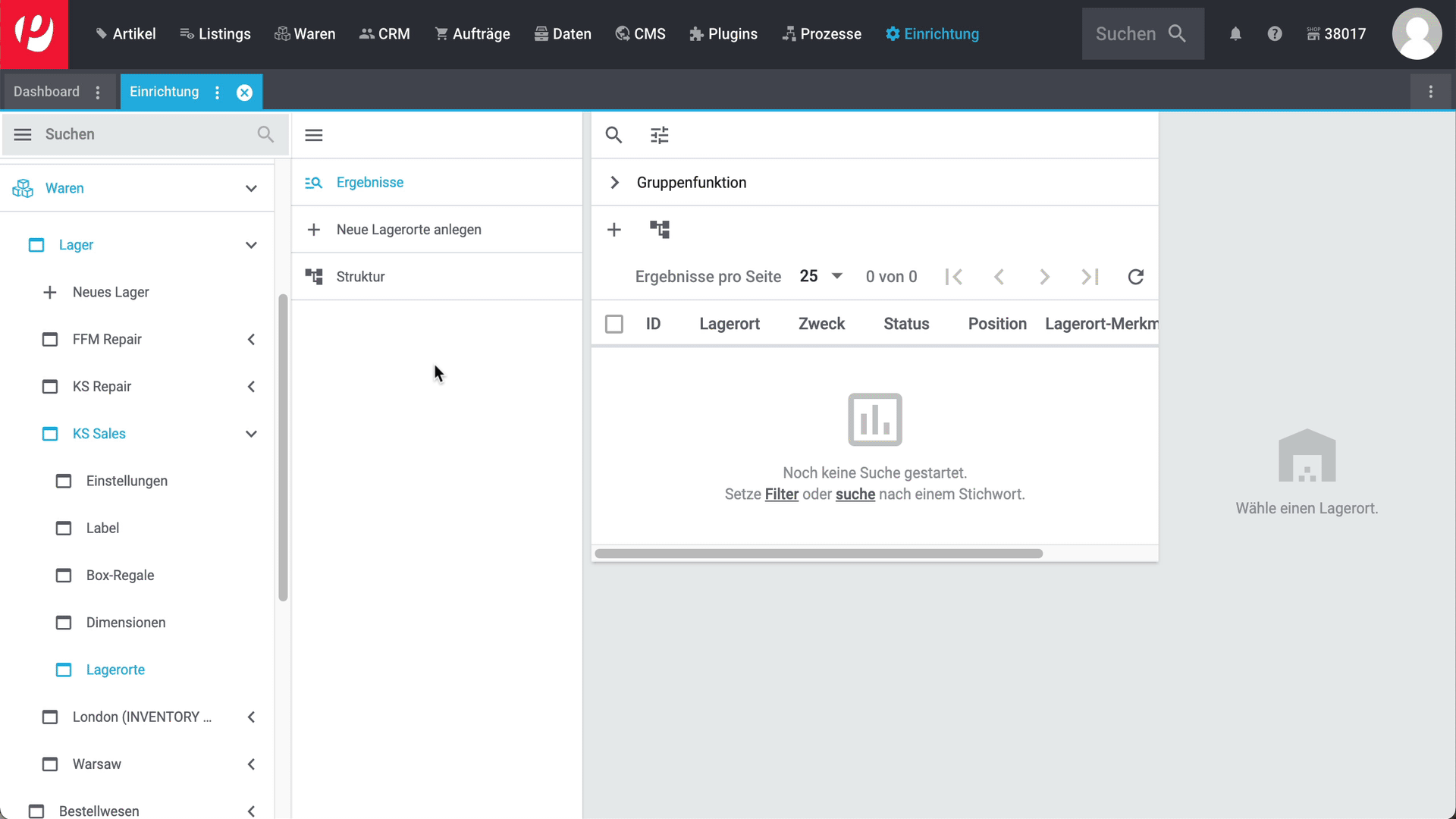Click the plus icon above results table
The height and width of the screenshot is (819, 1456).
tap(614, 229)
